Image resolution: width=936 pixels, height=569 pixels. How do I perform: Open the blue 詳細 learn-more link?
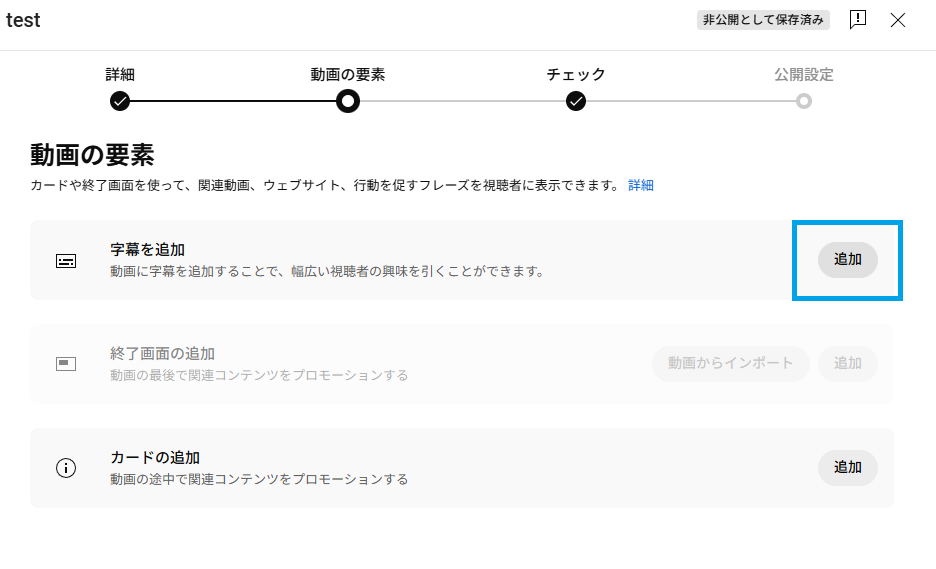[641, 185]
